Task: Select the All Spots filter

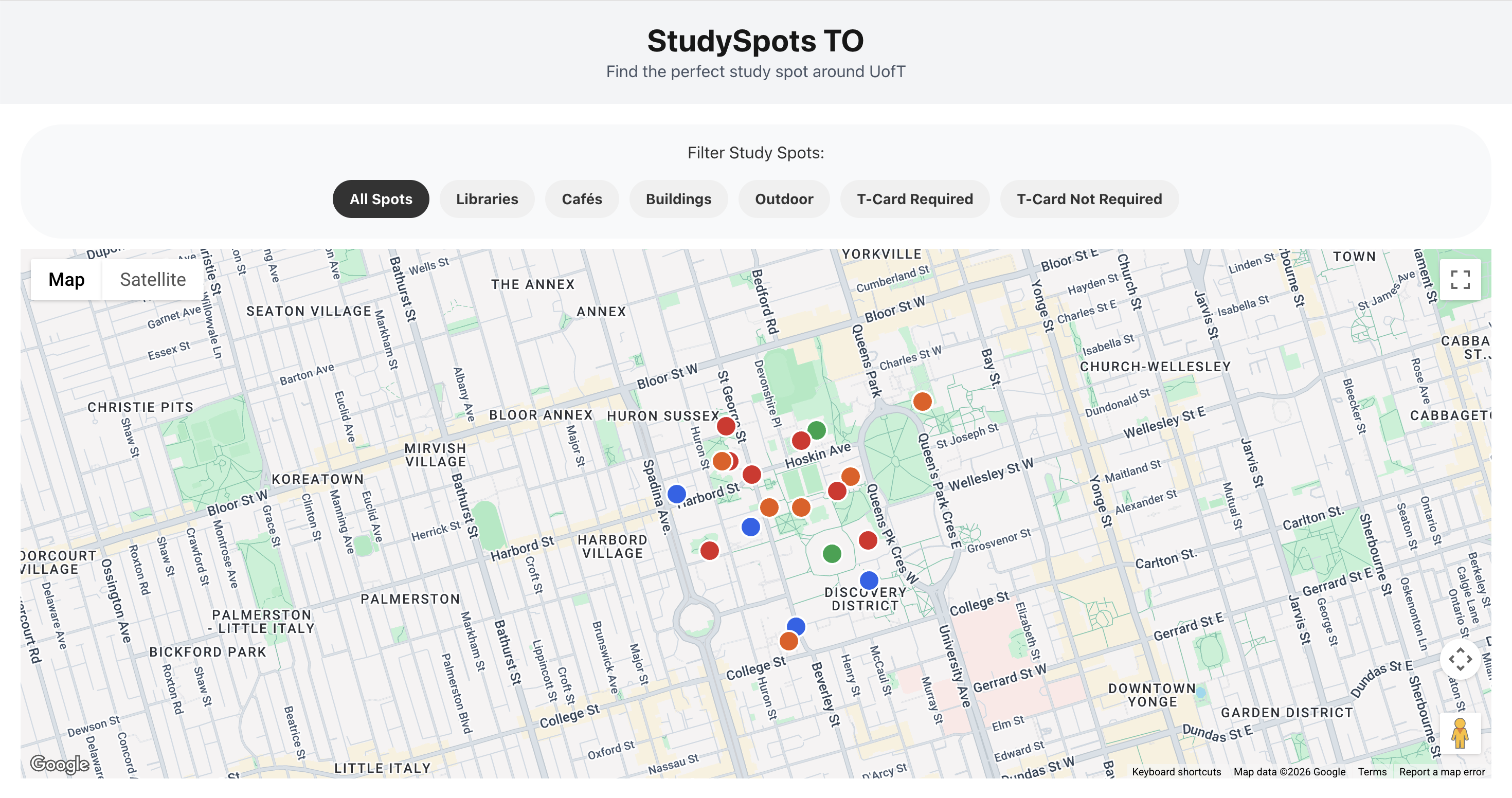Action: point(381,199)
